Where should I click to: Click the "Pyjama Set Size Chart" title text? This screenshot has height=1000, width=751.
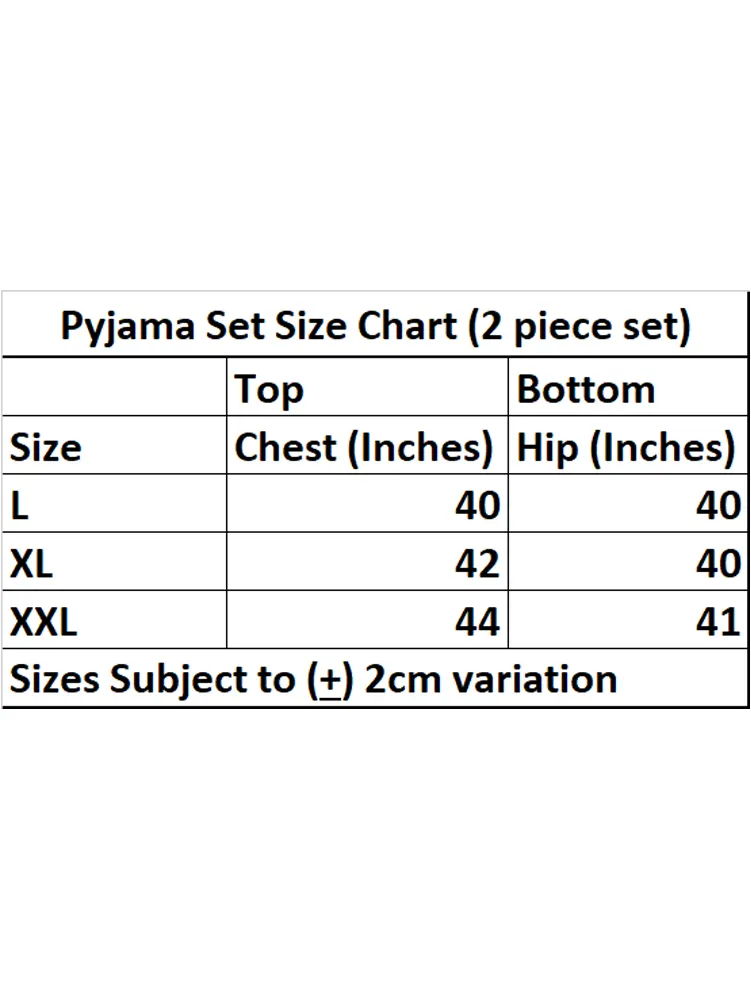(x=257, y=327)
